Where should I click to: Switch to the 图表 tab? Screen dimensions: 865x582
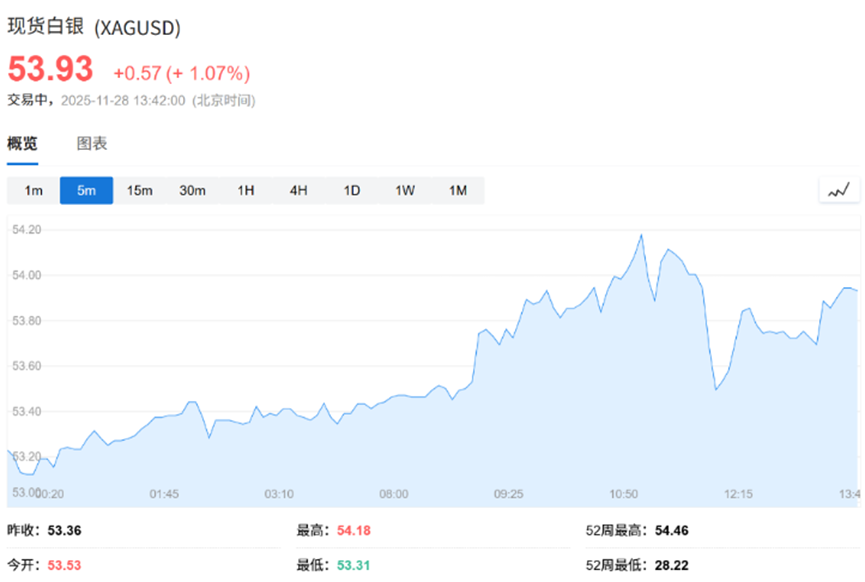92,144
